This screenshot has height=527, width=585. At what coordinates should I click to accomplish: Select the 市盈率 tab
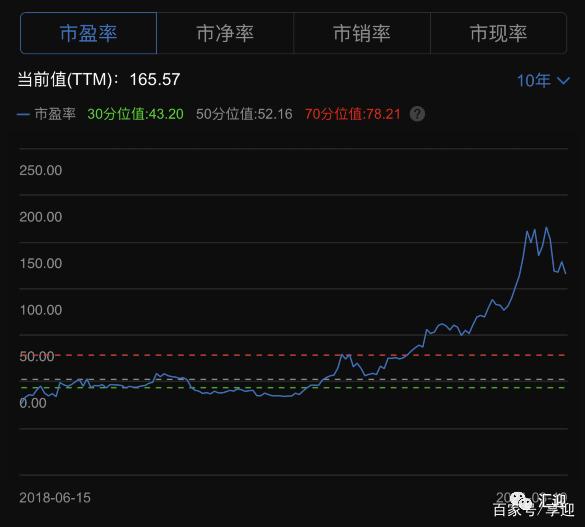click(88, 33)
